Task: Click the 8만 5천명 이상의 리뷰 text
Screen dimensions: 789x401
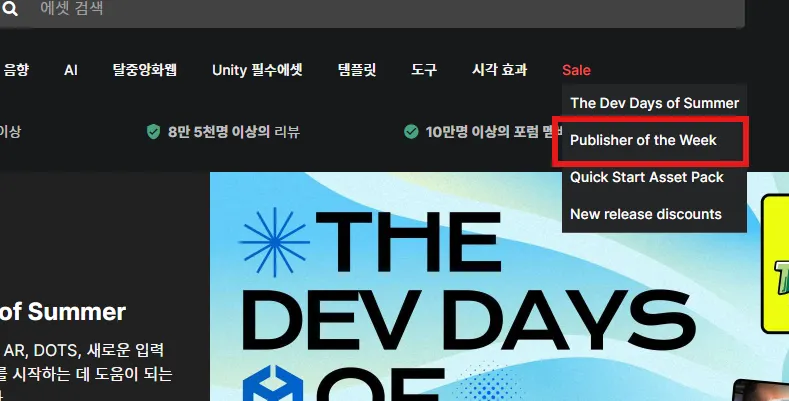Action: coord(233,132)
